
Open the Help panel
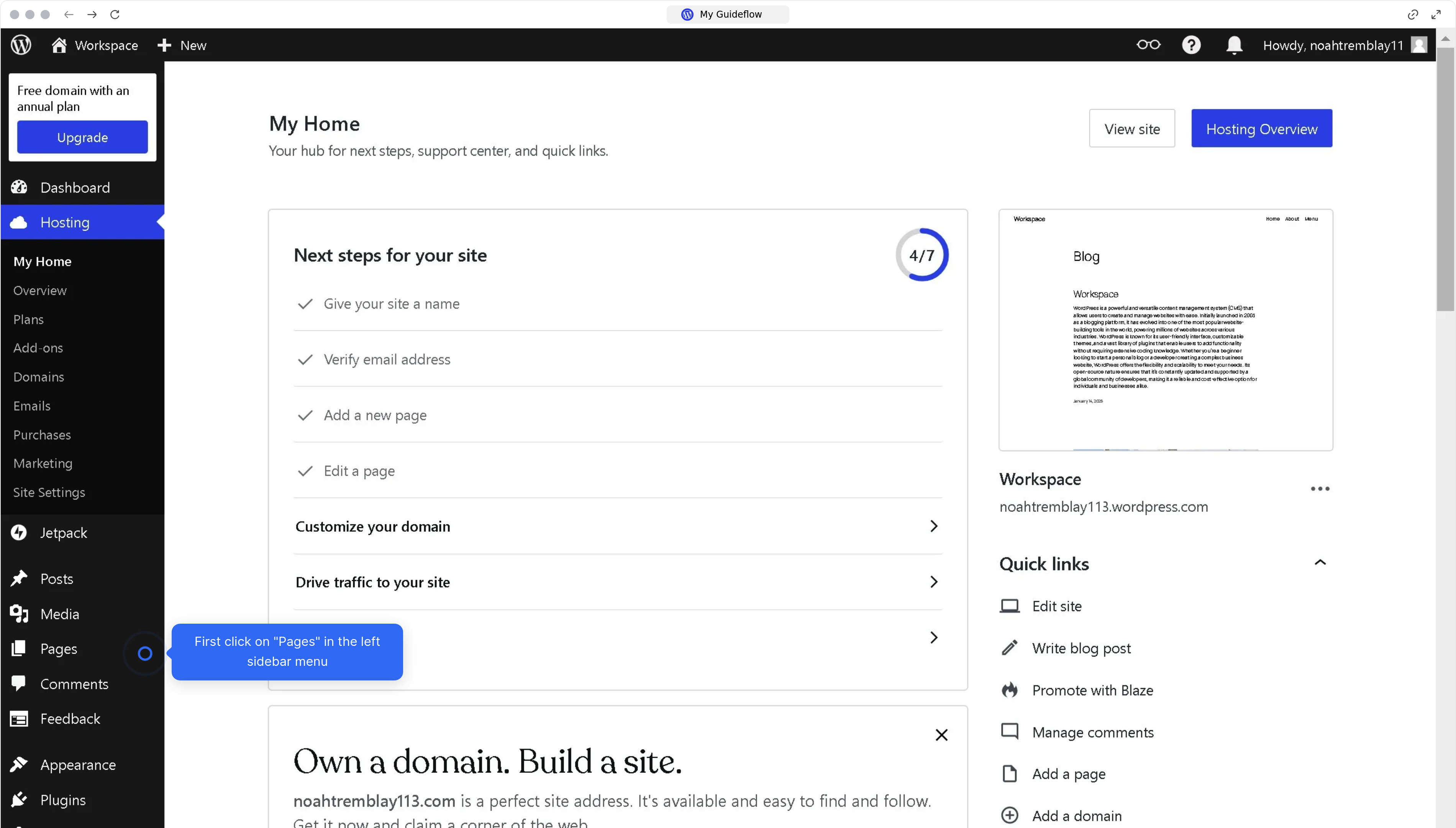pos(1191,44)
